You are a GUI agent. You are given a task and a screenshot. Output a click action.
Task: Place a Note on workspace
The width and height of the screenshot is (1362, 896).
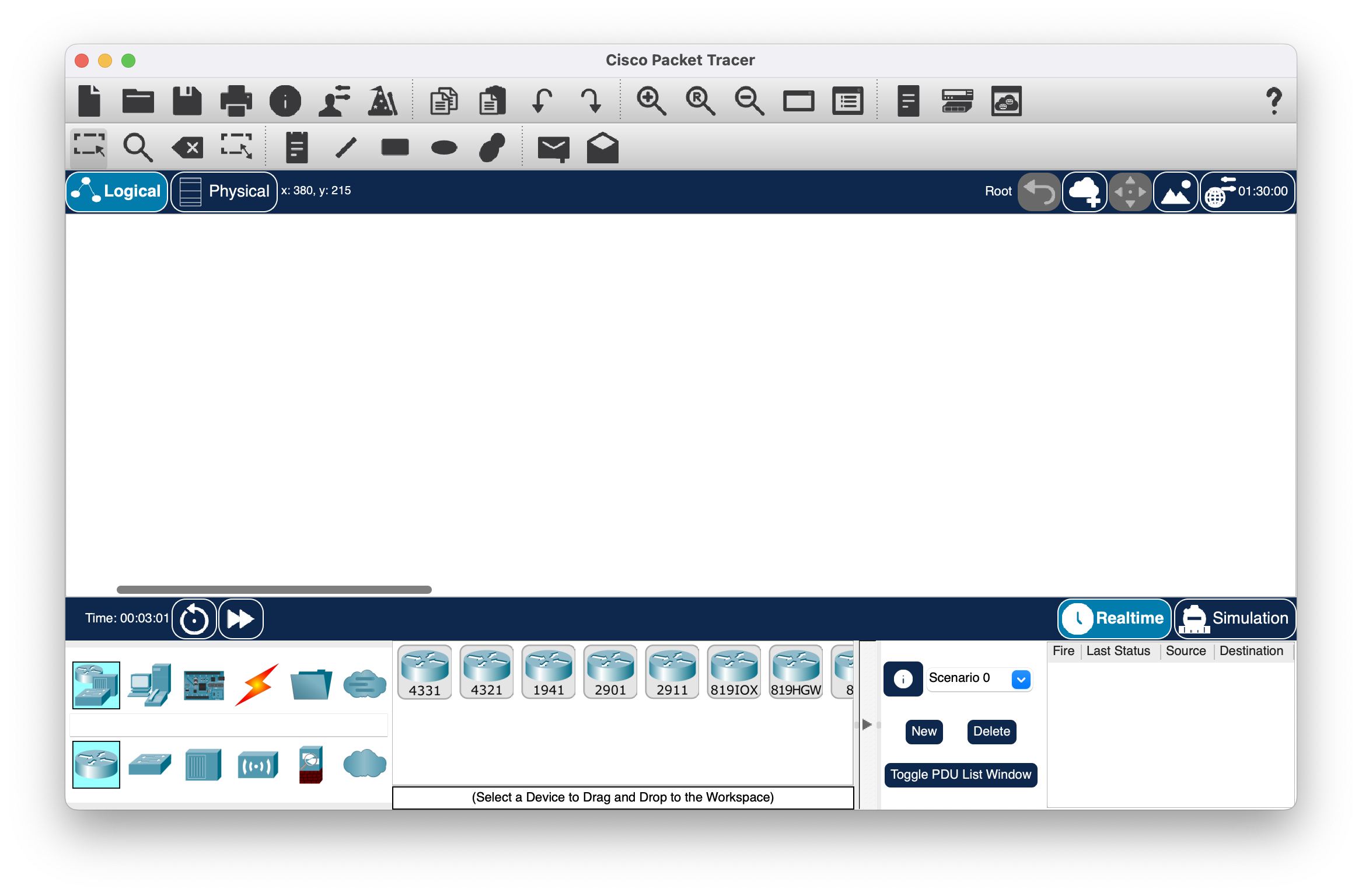pyautogui.click(x=296, y=147)
